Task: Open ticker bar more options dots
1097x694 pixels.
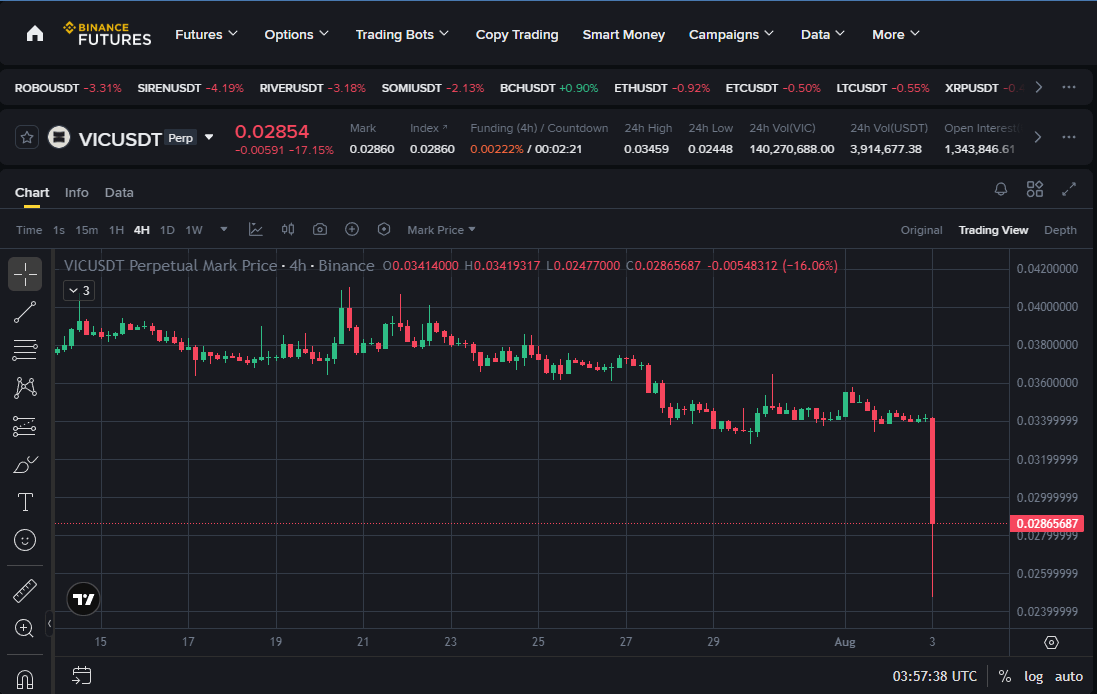Action: 1068,87
